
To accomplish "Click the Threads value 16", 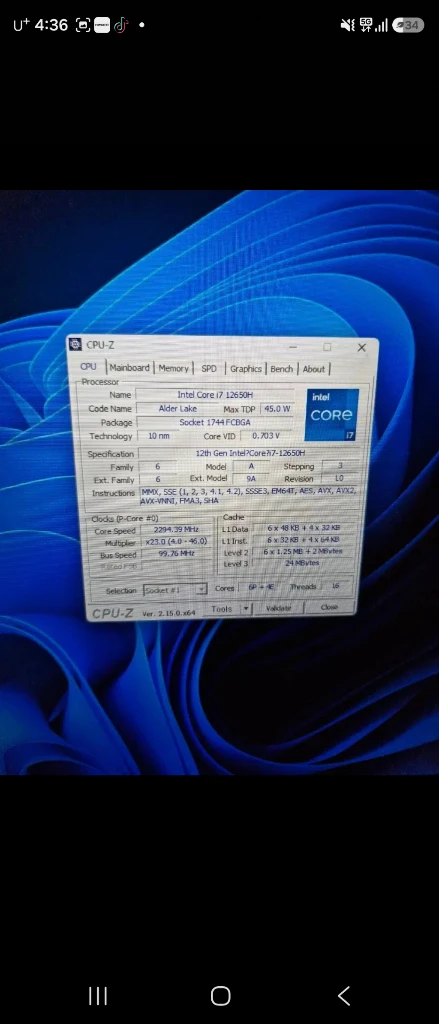I will tap(336, 586).
